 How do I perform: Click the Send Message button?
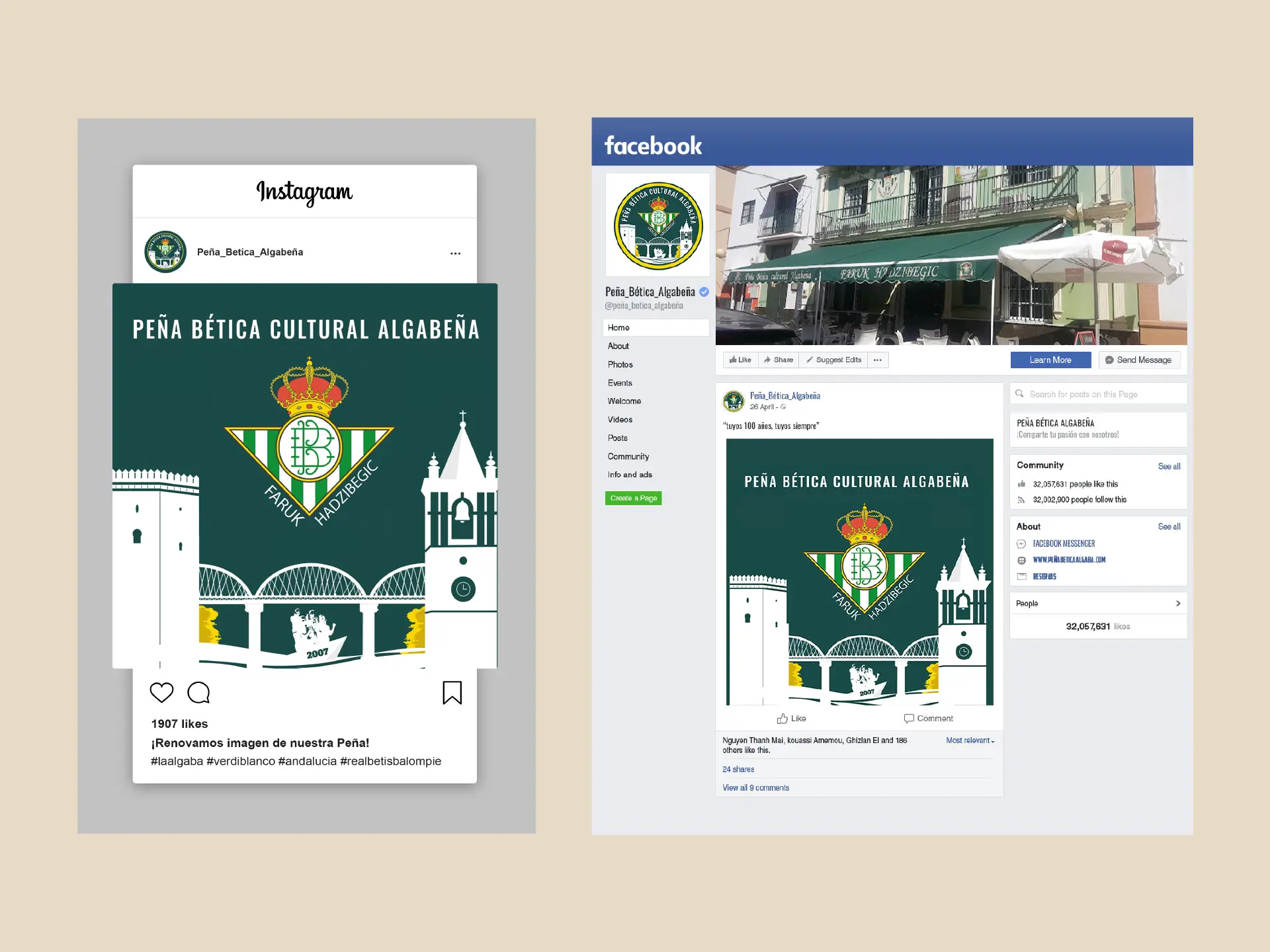(x=1139, y=360)
